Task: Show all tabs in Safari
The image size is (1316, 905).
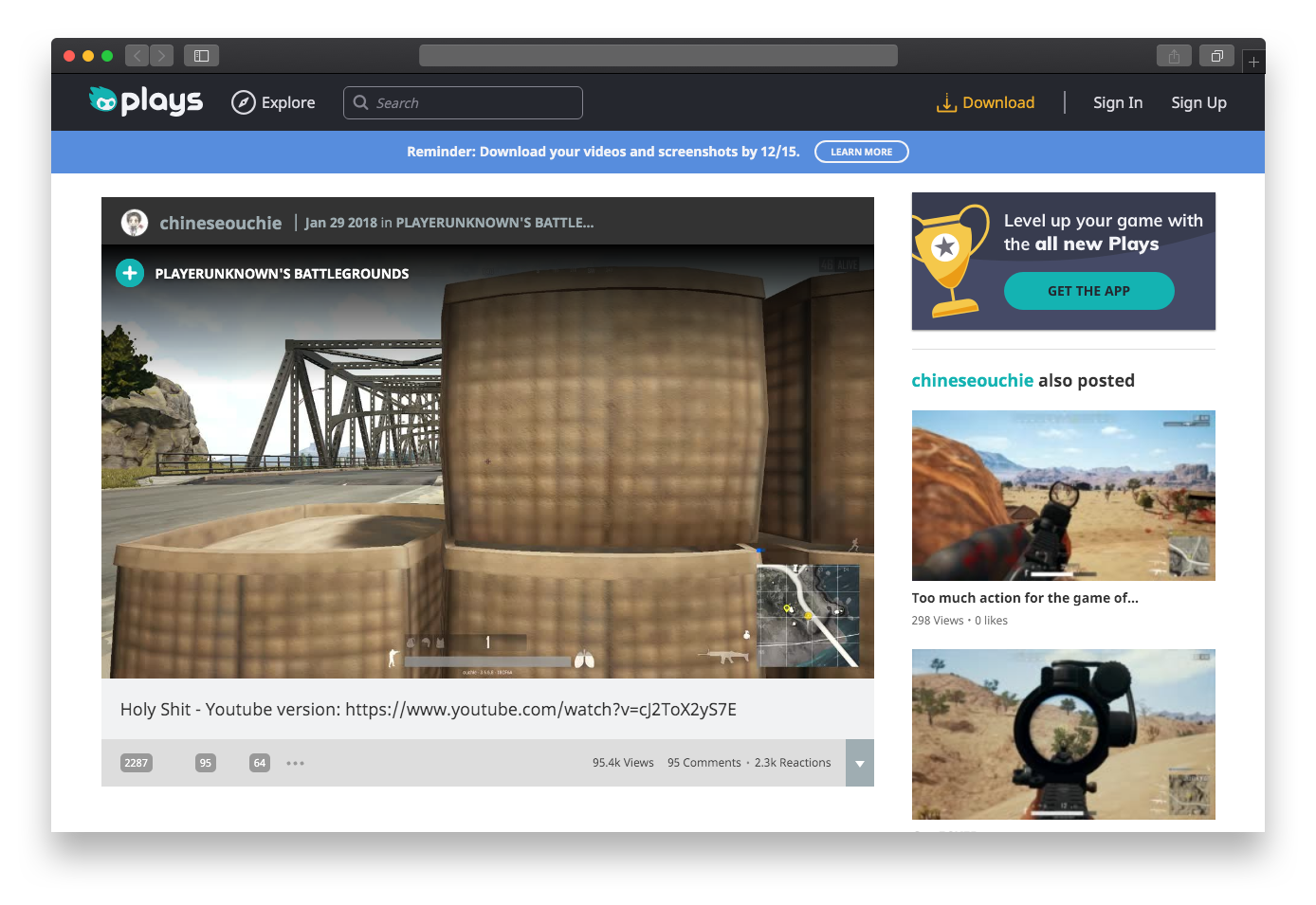Action: [1216, 56]
